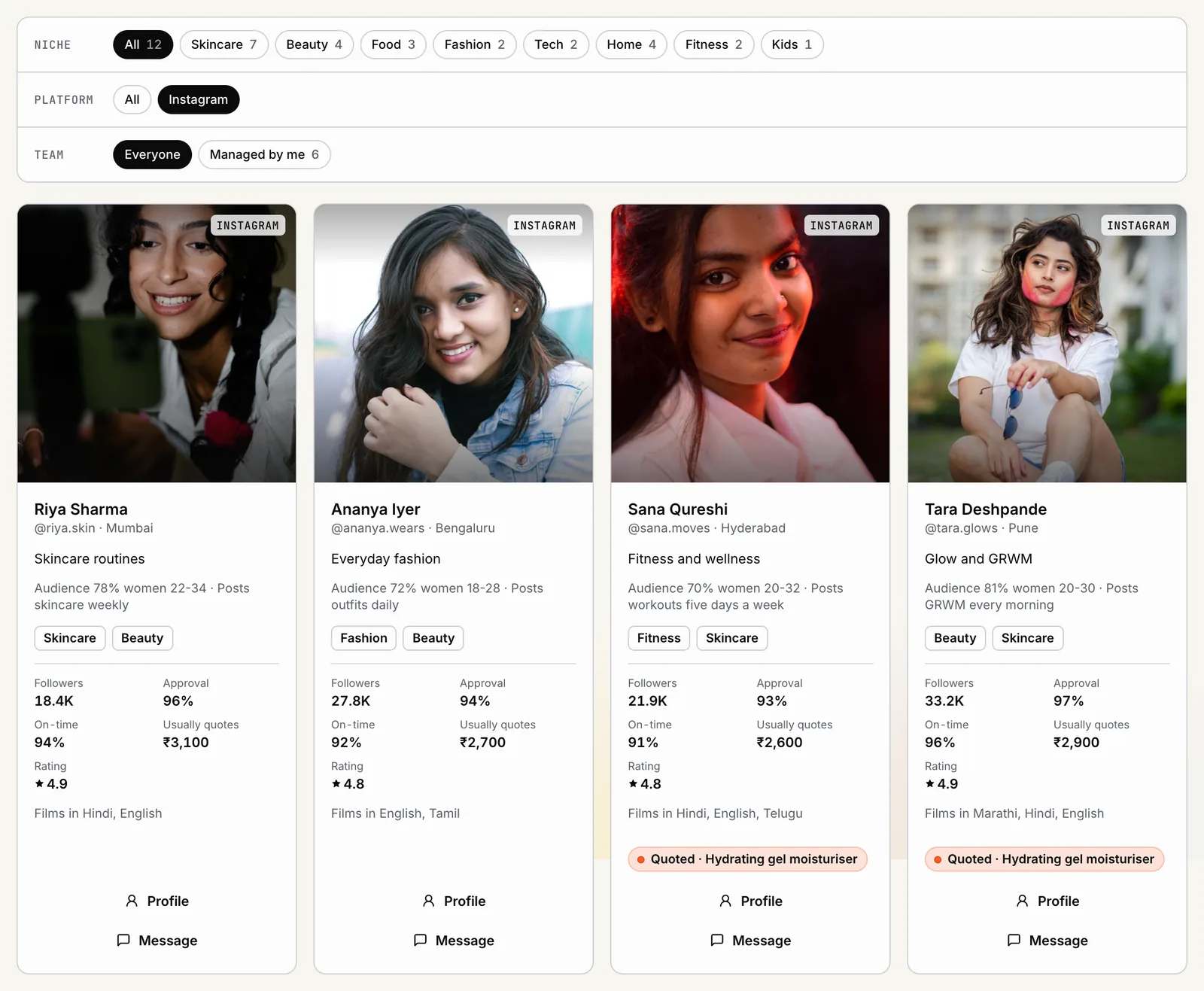Image resolution: width=1204 pixels, height=991 pixels.
Task: Click Skincare tag on Tara Deshpande's card
Action: point(1028,638)
